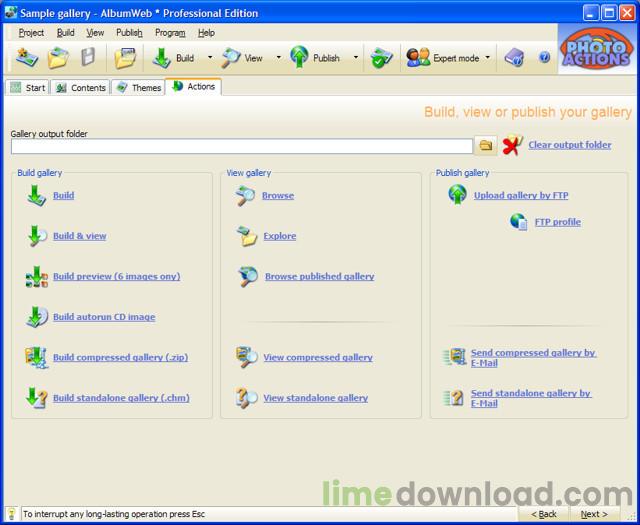Expand the Publish toolbar dropdown arrow
This screenshot has width=640, height=525.
[x=356, y=58]
